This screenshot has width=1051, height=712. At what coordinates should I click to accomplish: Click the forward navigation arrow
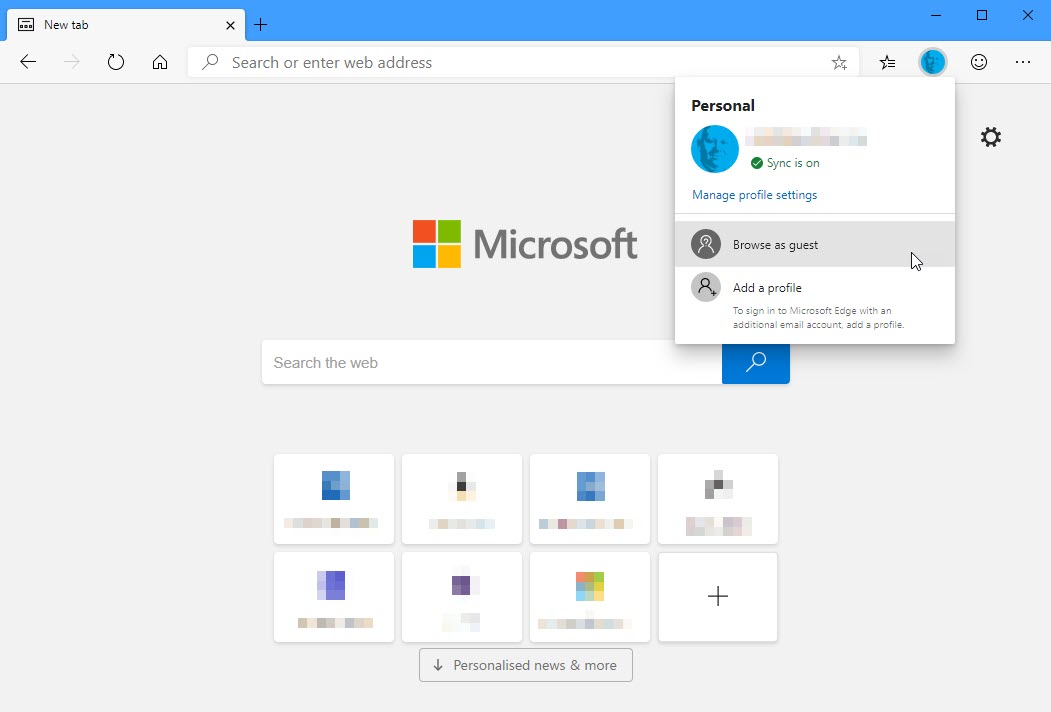(x=72, y=62)
